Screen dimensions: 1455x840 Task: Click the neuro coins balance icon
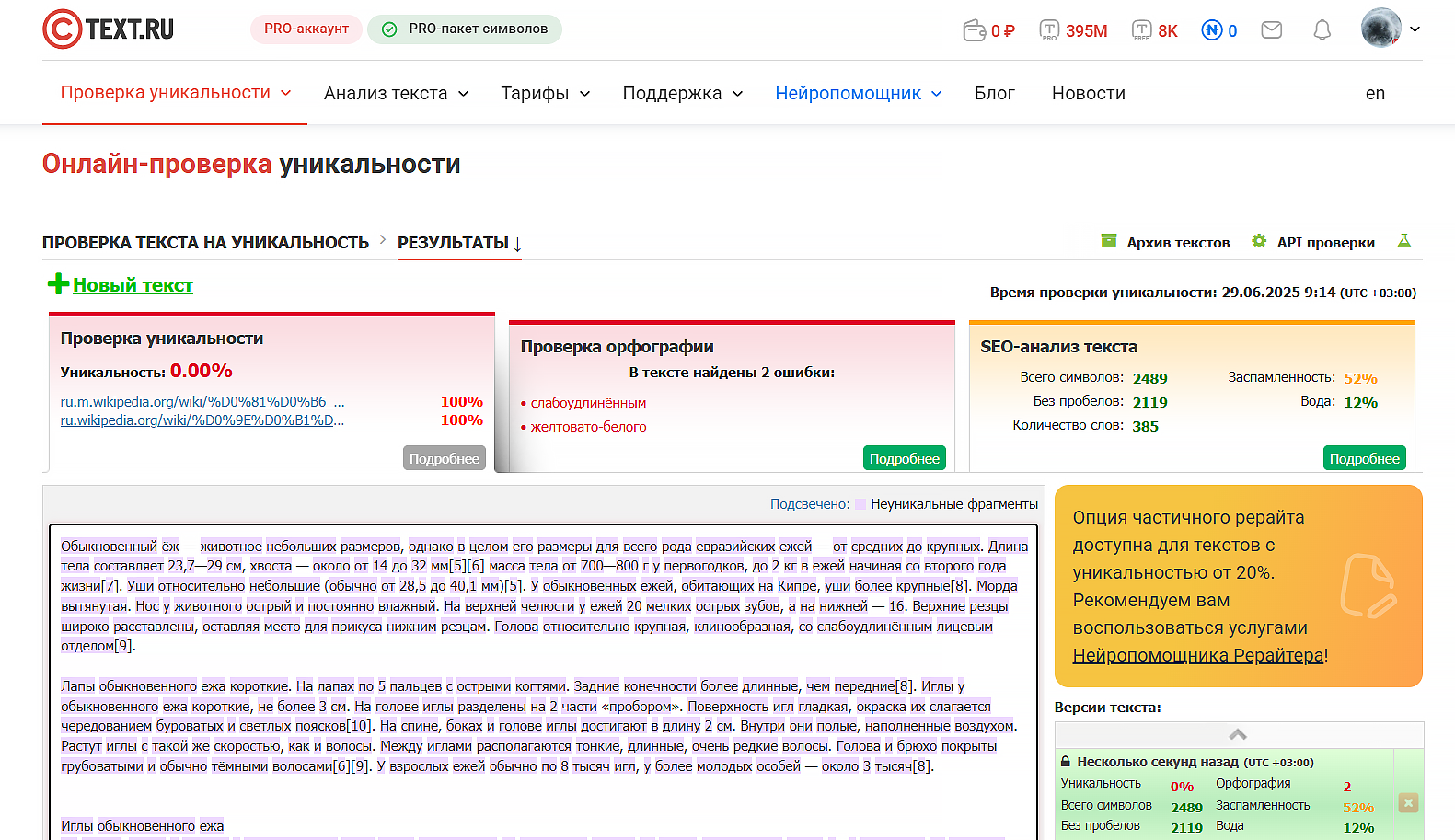point(1212,30)
